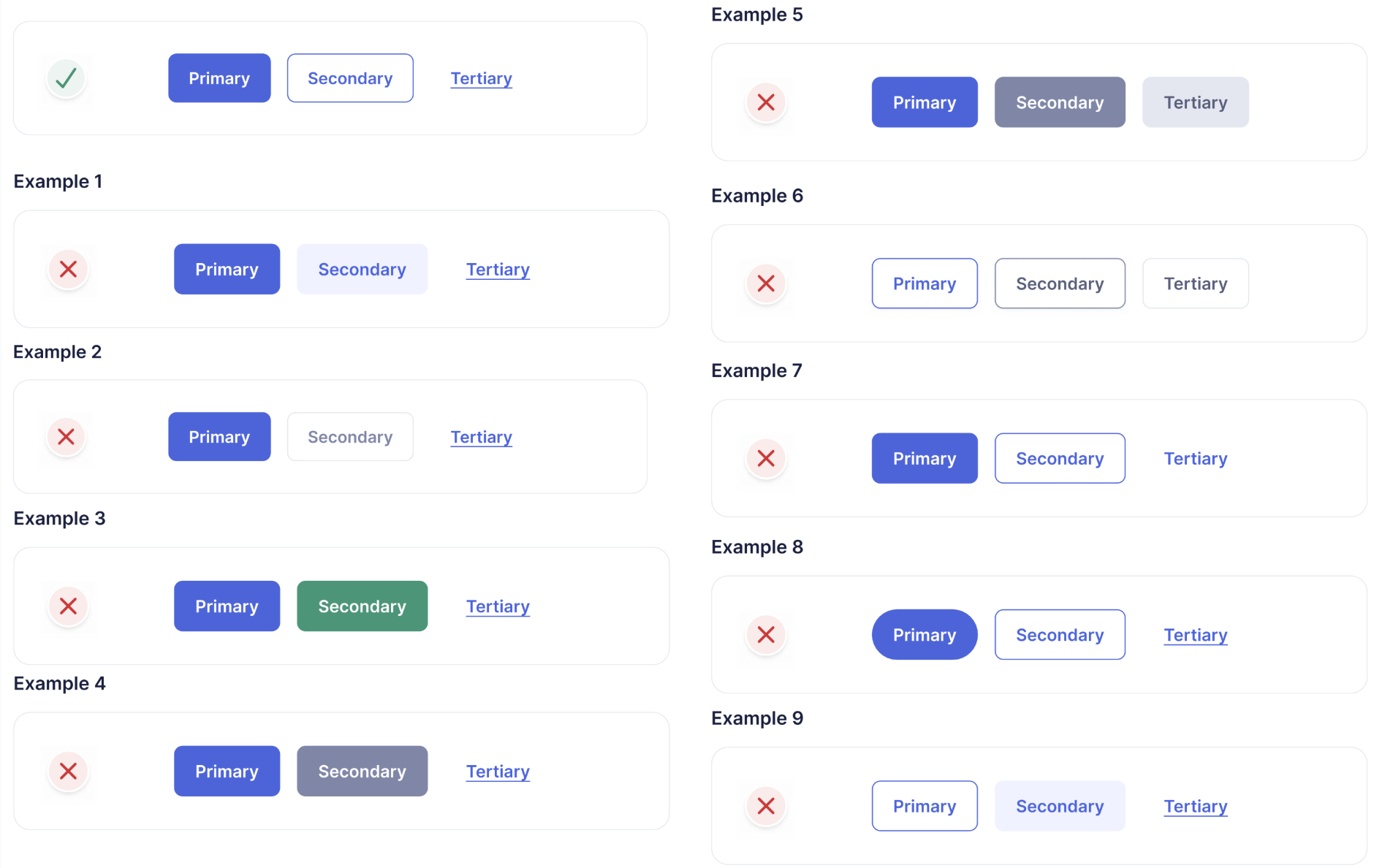This screenshot has width=1393, height=868.
Task: Click the outlined Primary button in Example 6
Action: pos(924,283)
